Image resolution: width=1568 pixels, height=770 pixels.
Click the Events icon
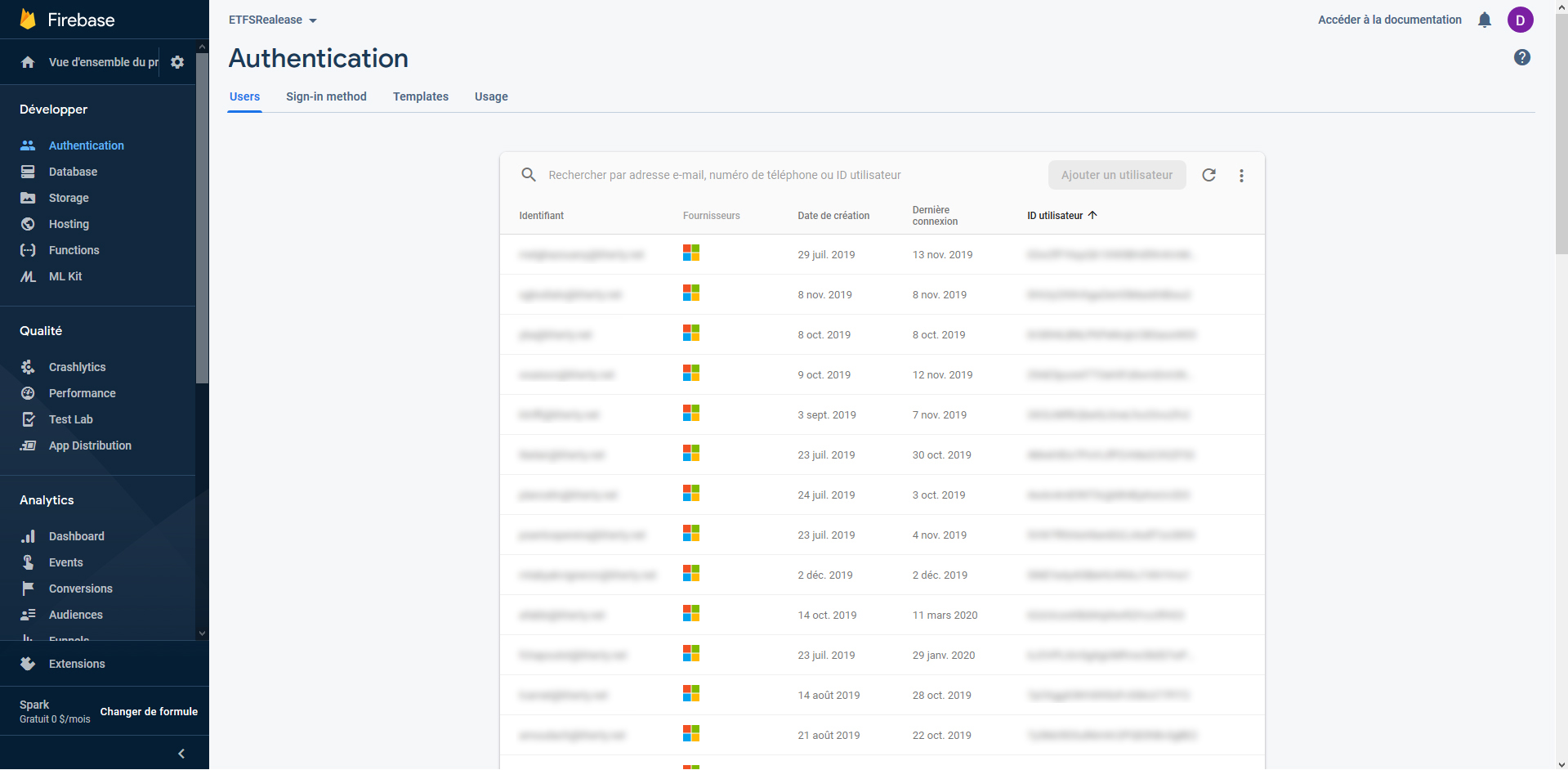[x=28, y=562]
